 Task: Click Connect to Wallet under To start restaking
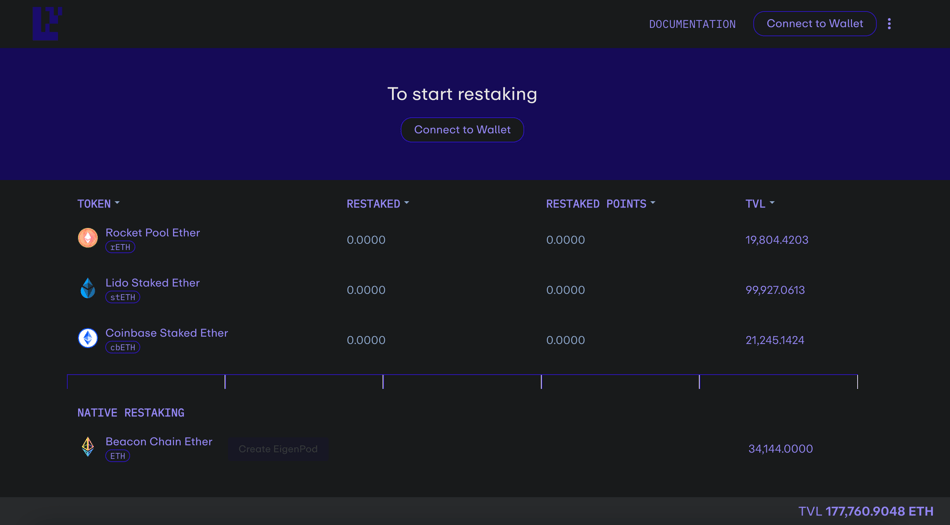point(462,130)
